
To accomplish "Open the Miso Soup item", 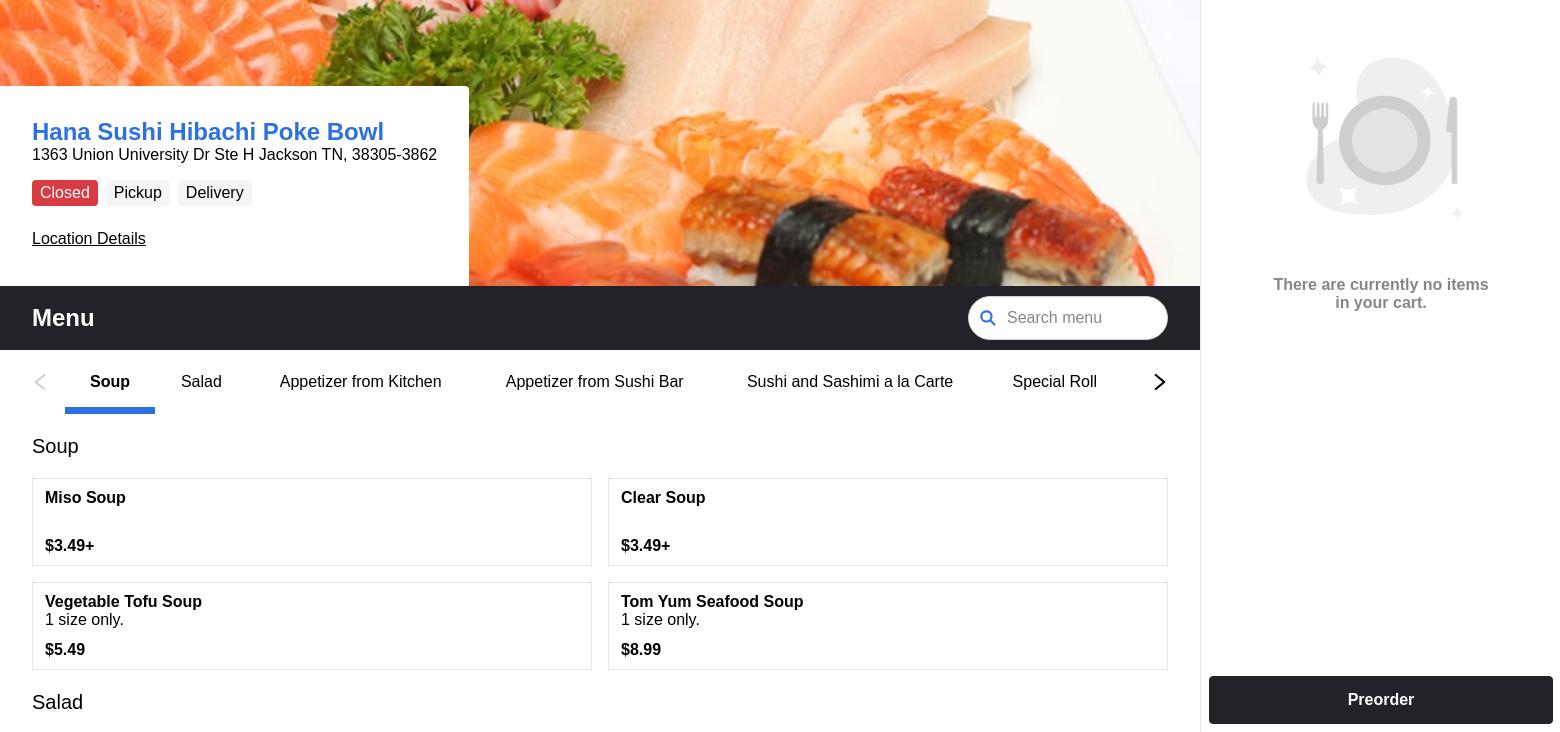I will [x=312, y=522].
